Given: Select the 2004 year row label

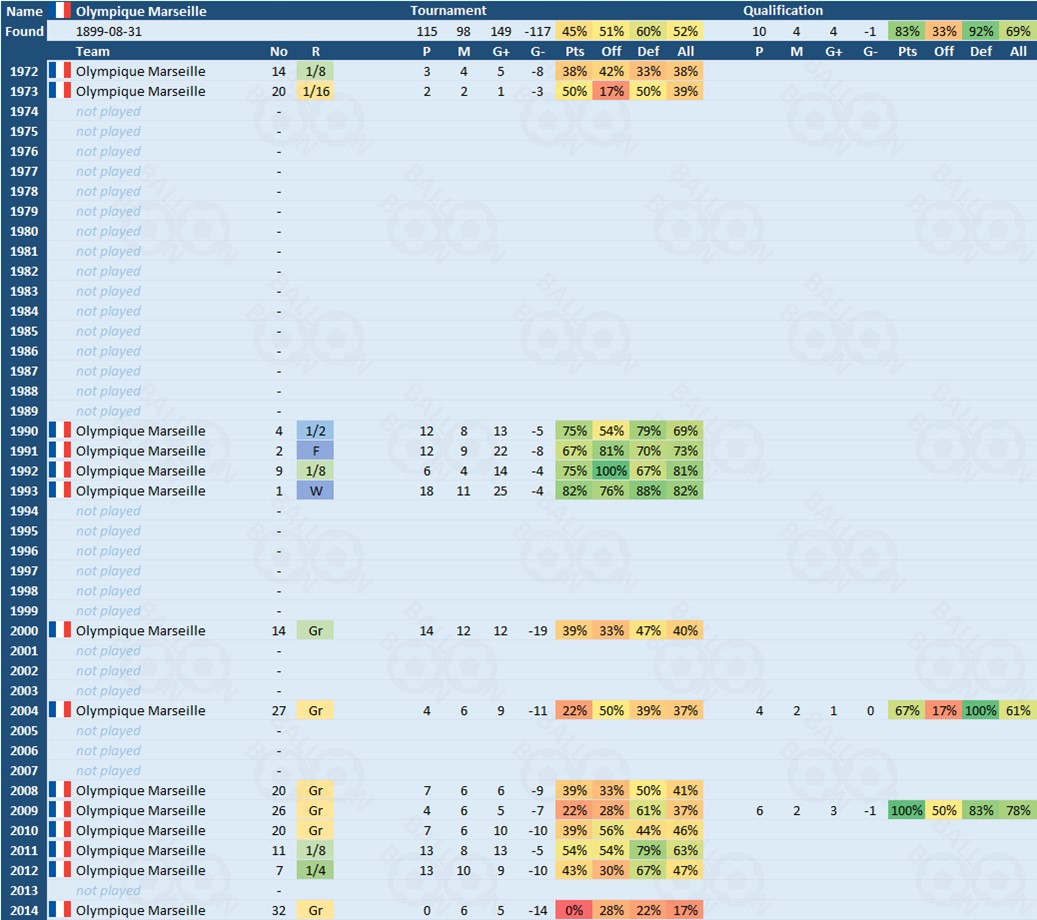Looking at the screenshot, I should pos(24,711).
